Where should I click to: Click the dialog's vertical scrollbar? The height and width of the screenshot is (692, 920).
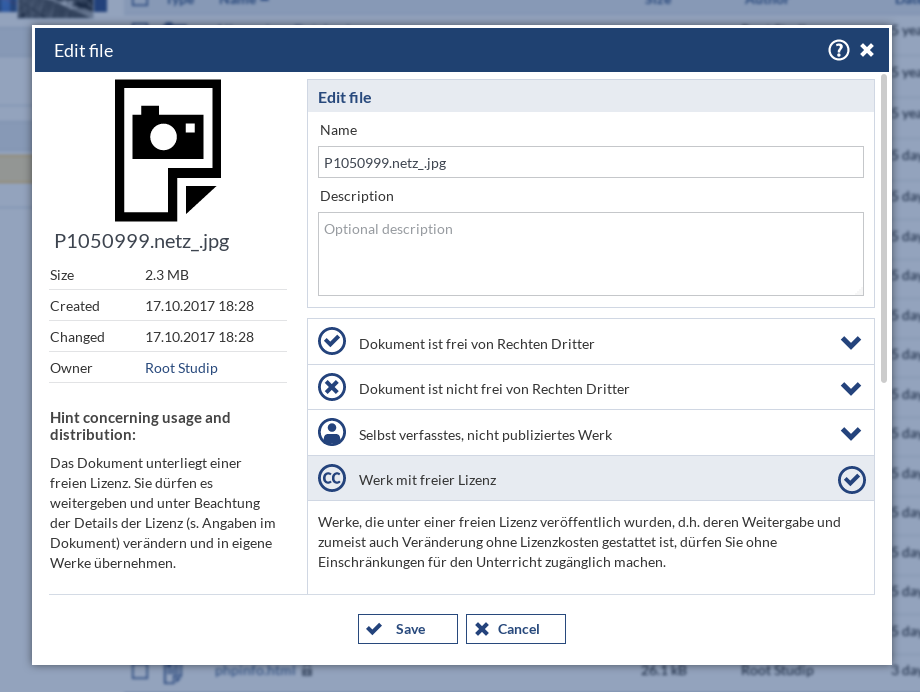(883, 230)
